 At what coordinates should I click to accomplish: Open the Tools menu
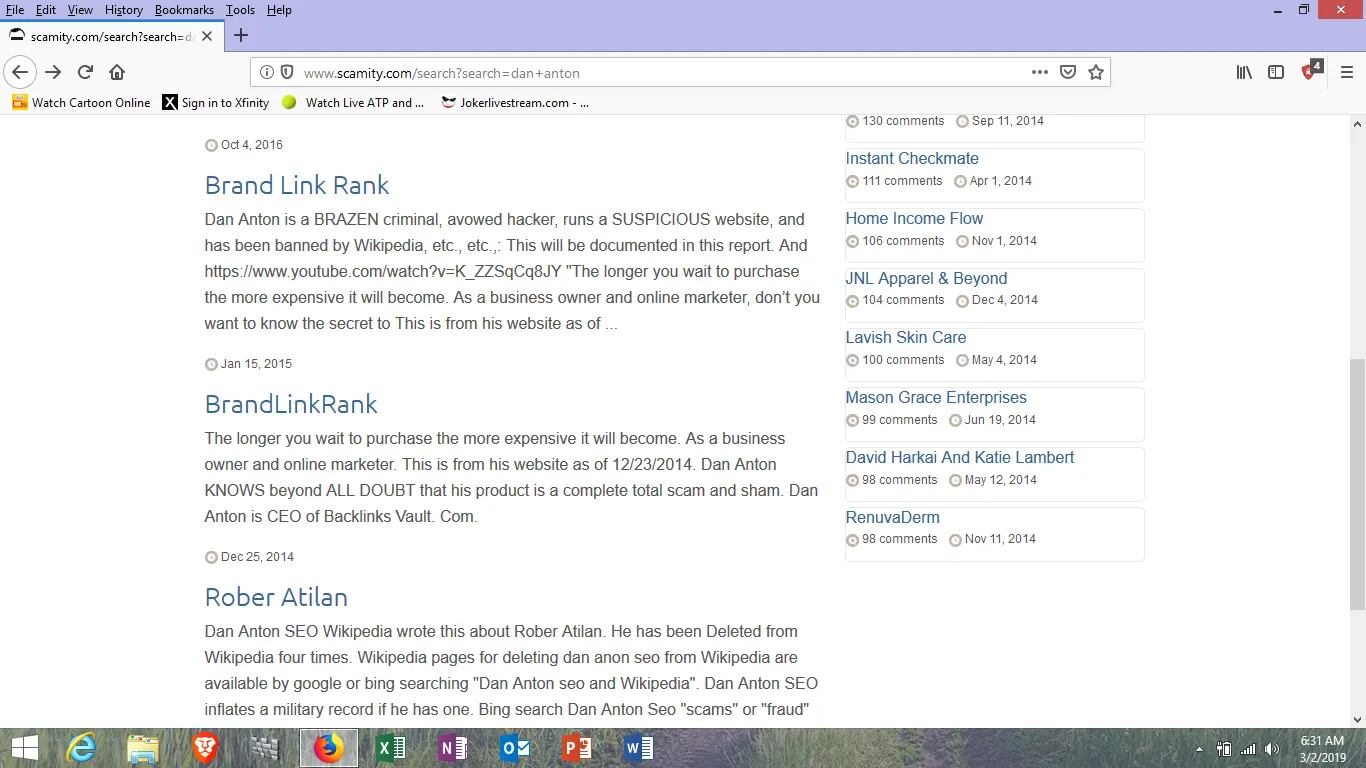pos(240,10)
